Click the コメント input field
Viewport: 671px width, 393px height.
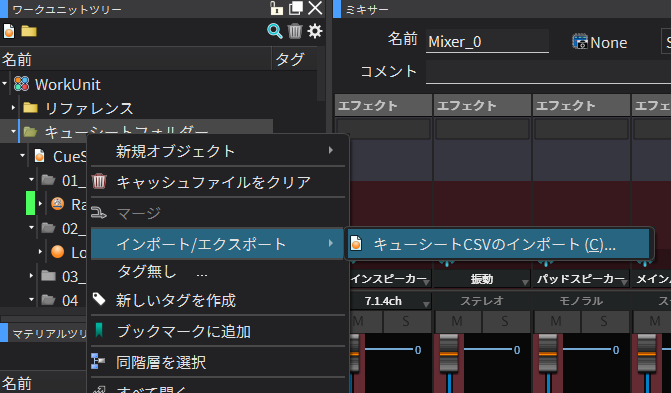coord(548,71)
